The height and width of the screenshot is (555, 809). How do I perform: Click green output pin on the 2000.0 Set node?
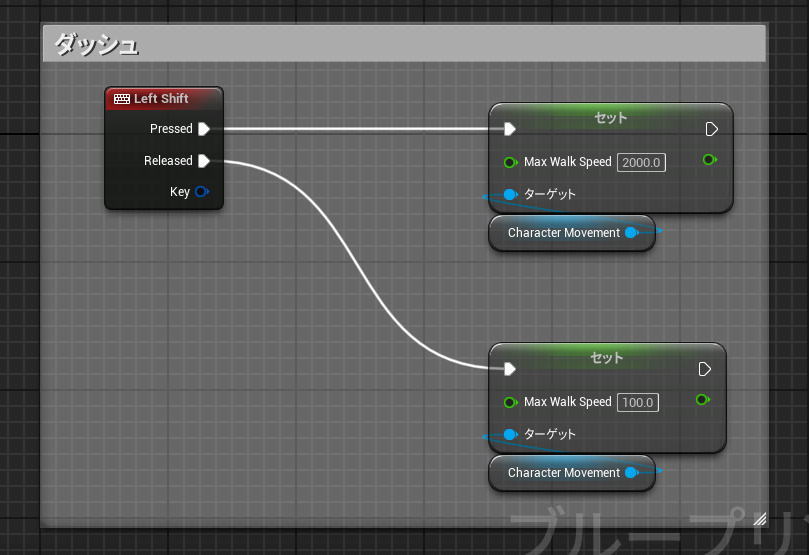[709, 159]
